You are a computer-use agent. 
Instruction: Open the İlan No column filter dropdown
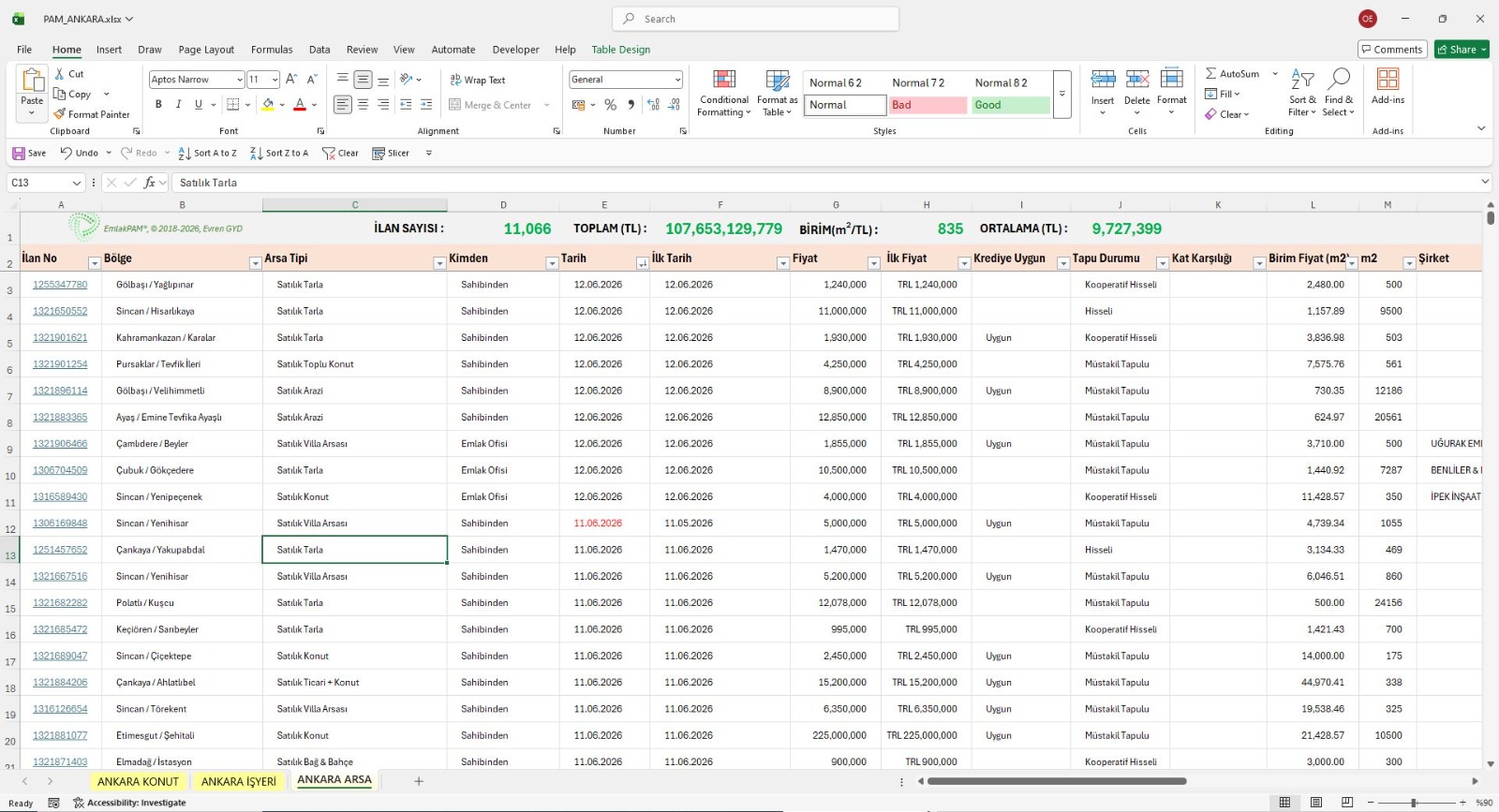pyautogui.click(x=94, y=263)
